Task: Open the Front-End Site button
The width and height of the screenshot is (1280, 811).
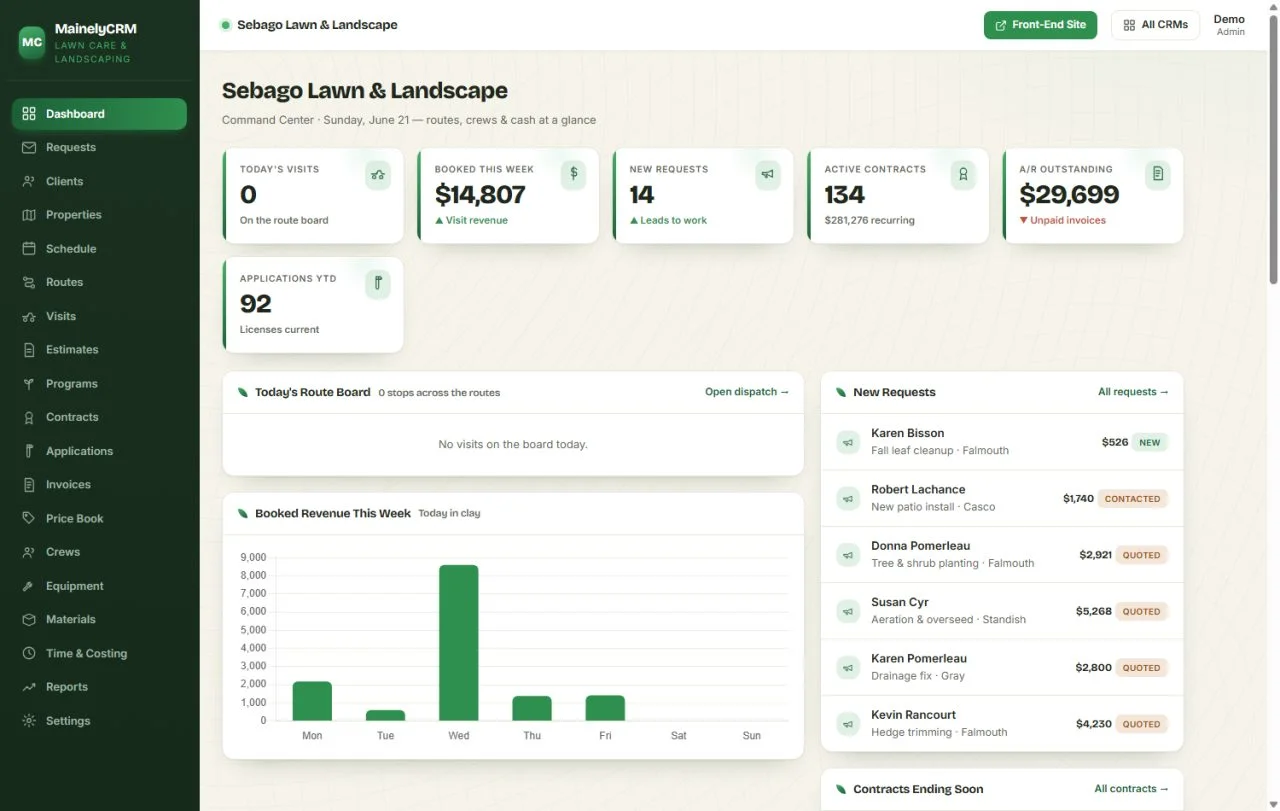Action: point(1040,25)
